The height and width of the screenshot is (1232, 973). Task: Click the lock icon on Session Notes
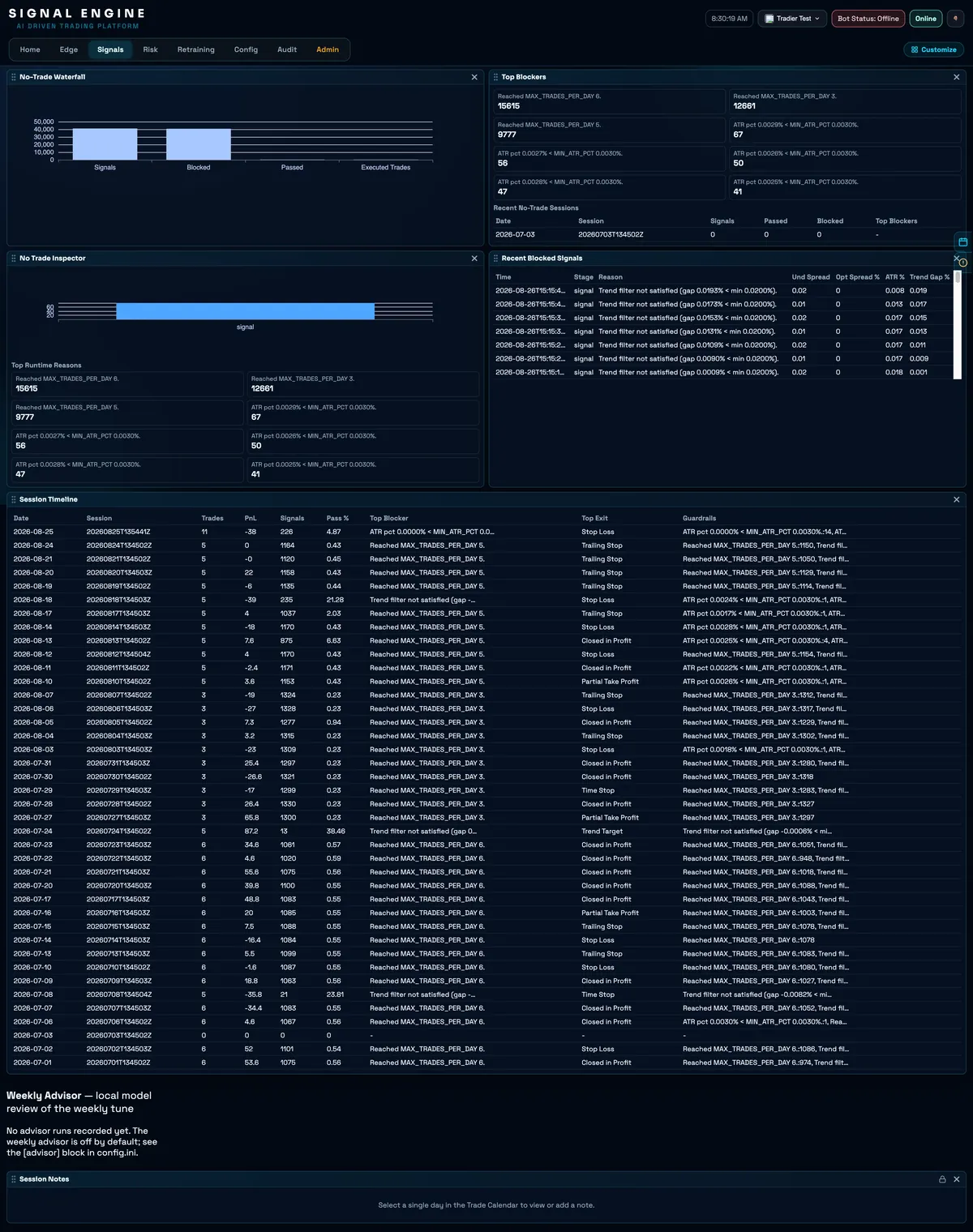tap(942, 1179)
